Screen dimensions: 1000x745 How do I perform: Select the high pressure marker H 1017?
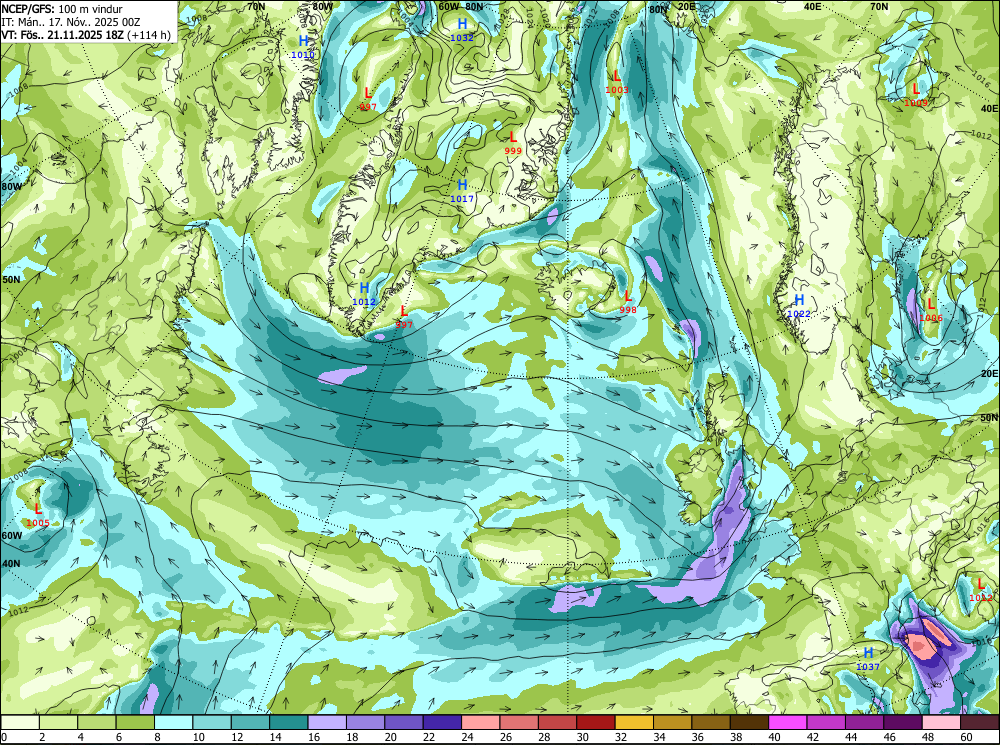[462, 190]
